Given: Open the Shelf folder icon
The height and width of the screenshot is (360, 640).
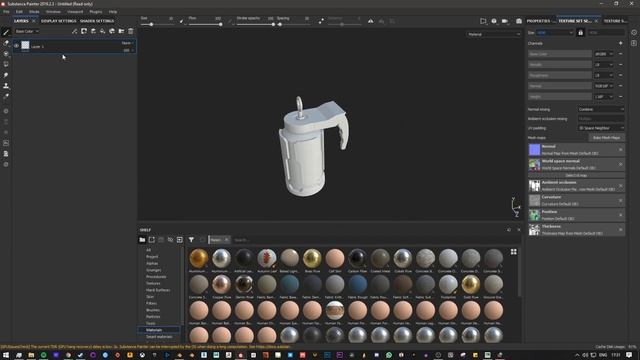Looking at the screenshot, I should tap(142, 240).
